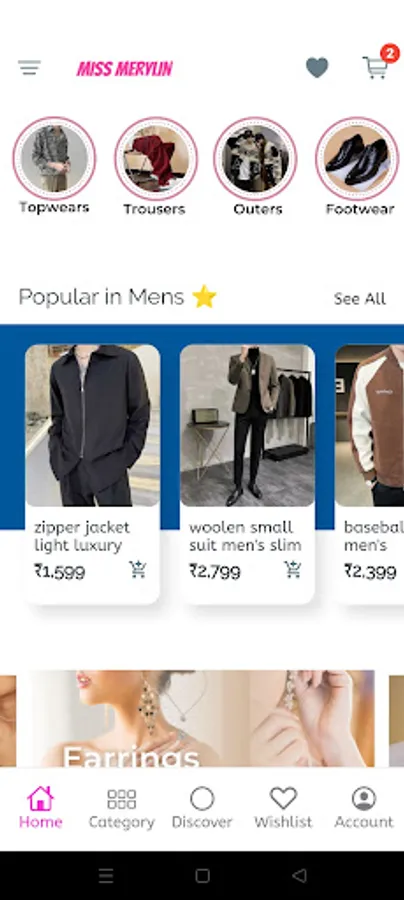Viewport: 404px width, 900px height.
Task: Open the Discover tab
Action: (x=202, y=809)
